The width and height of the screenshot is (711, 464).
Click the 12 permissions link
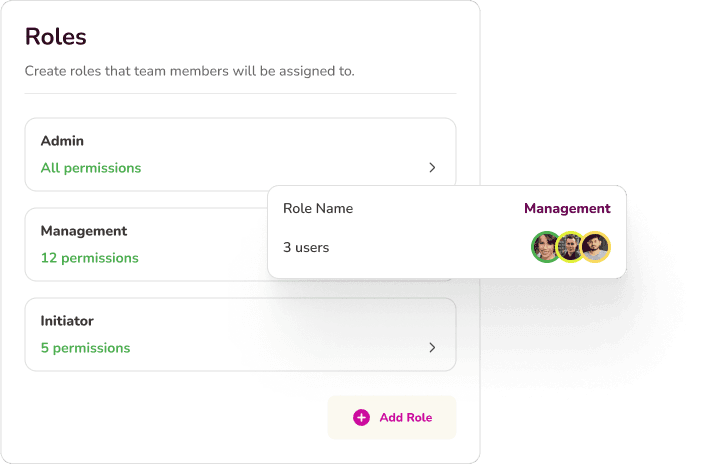click(90, 258)
